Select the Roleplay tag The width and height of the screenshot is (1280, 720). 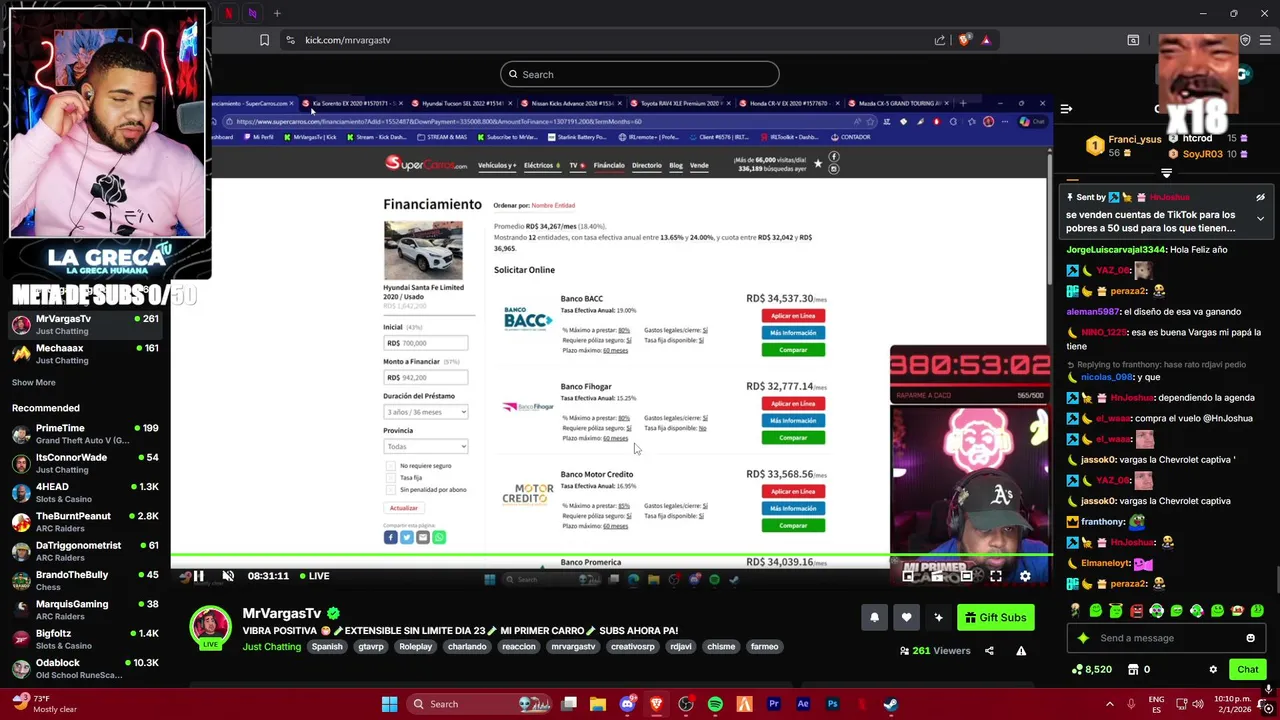[x=416, y=647]
